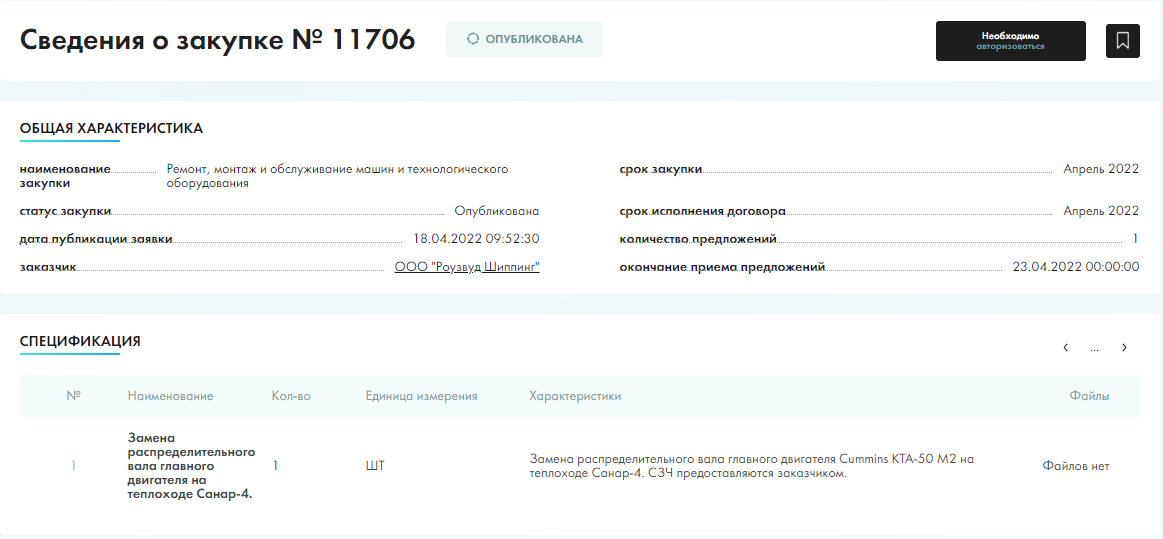Click the 'Файлов нет' cell
This screenshot has height=539, width=1163.
[x=1076, y=466]
